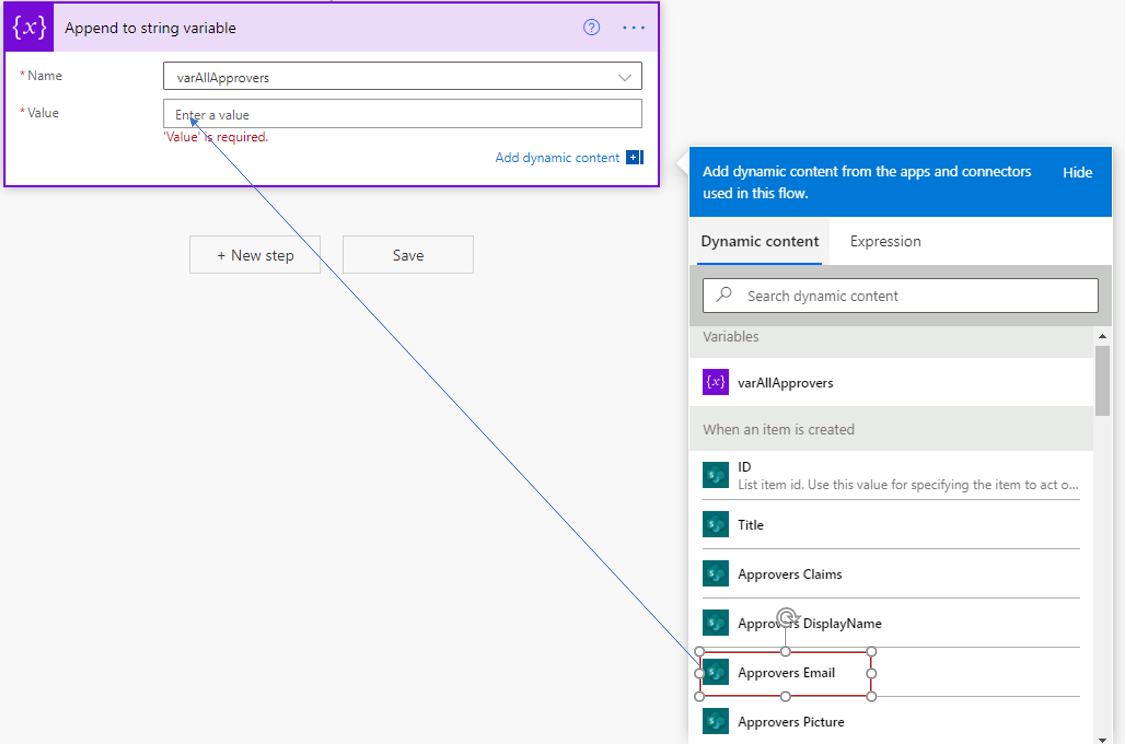The height and width of the screenshot is (748, 1127).
Task: Click the blue plus icon beside Add dynamic content
Action: coord(634,157)
